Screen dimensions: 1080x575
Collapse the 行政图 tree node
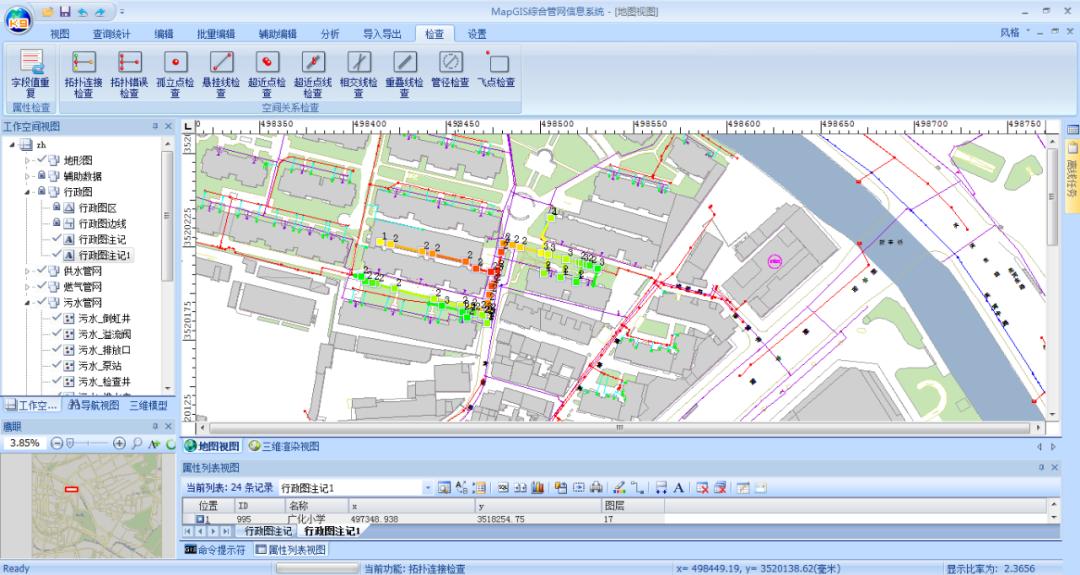(x=28, y=192)
